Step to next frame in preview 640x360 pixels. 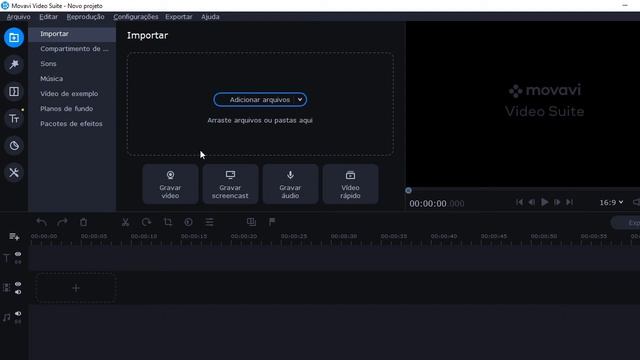pyautogui.click(x=557, y=202)
